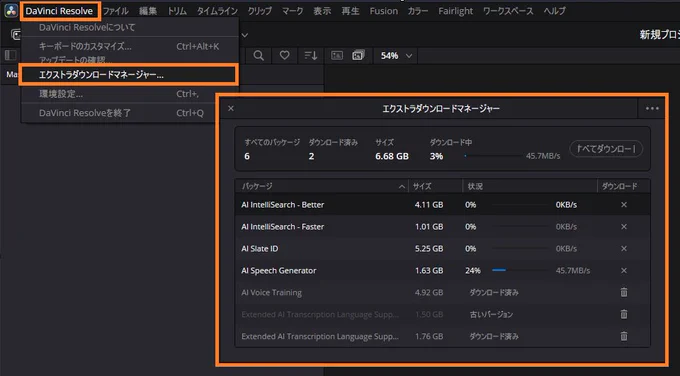Viewport: 680px width, 376px height.
Task: Select エクストラダウンロードマネージャー menu entry
Action: [129, 75]
